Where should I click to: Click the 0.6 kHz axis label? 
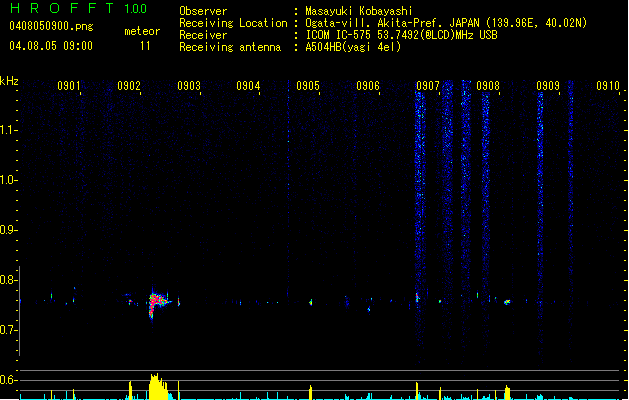[x=8, y=380]
